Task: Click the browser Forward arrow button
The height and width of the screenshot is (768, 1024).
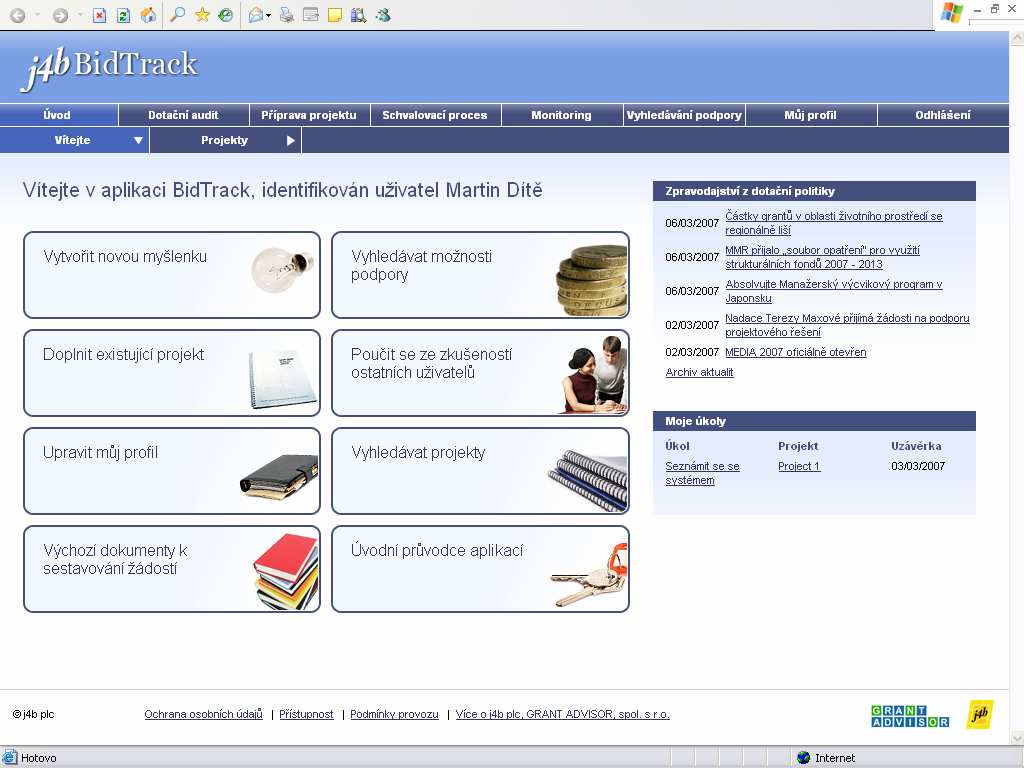Action: coord(60,15)
